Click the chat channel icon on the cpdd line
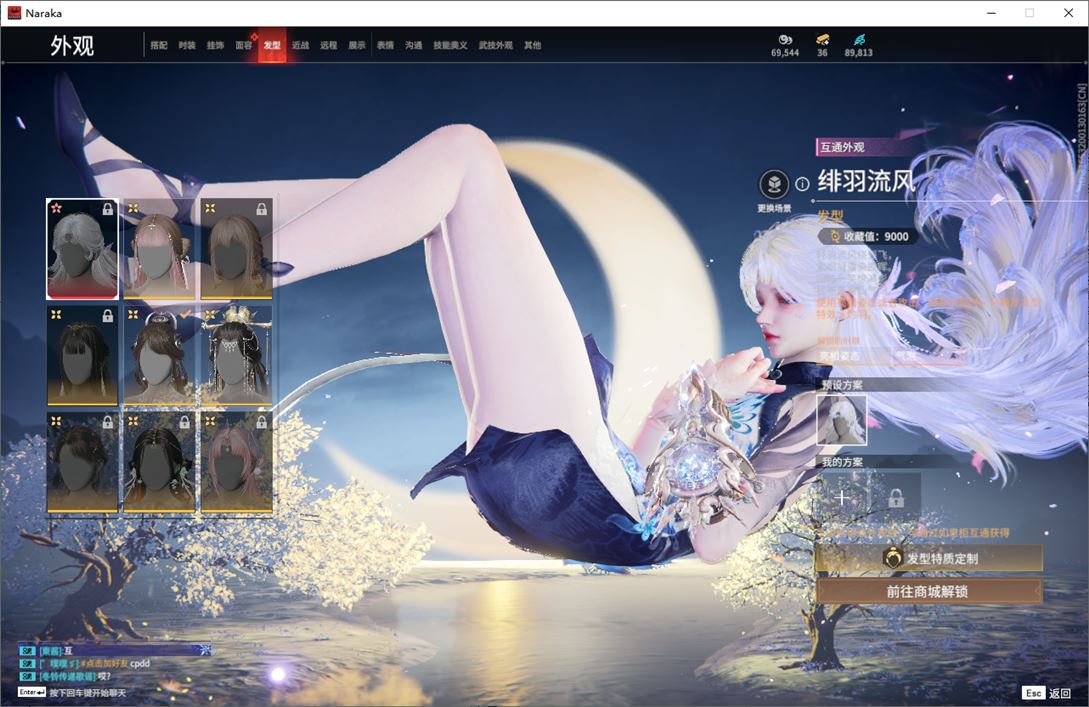1089x707 pixels. click(27, 663)
